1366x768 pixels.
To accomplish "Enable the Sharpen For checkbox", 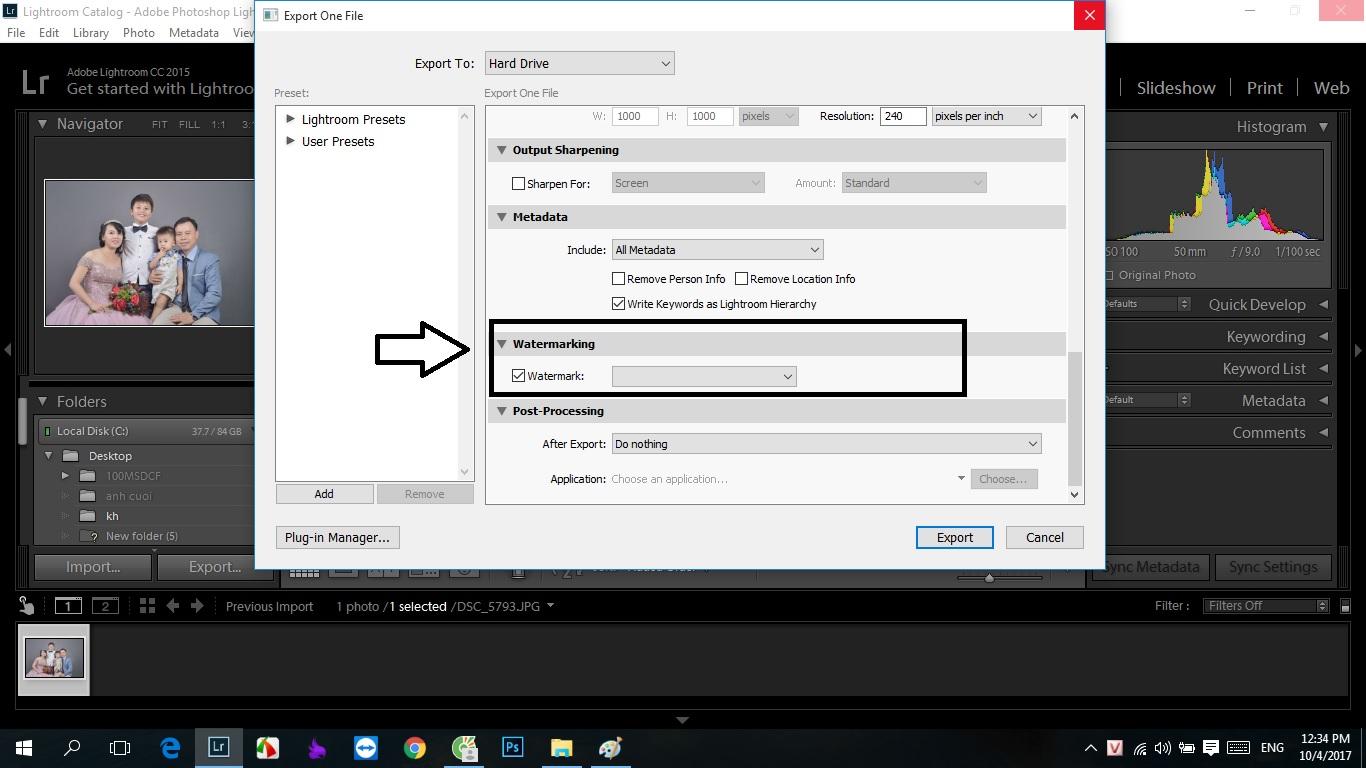I will tap(518, 183).
